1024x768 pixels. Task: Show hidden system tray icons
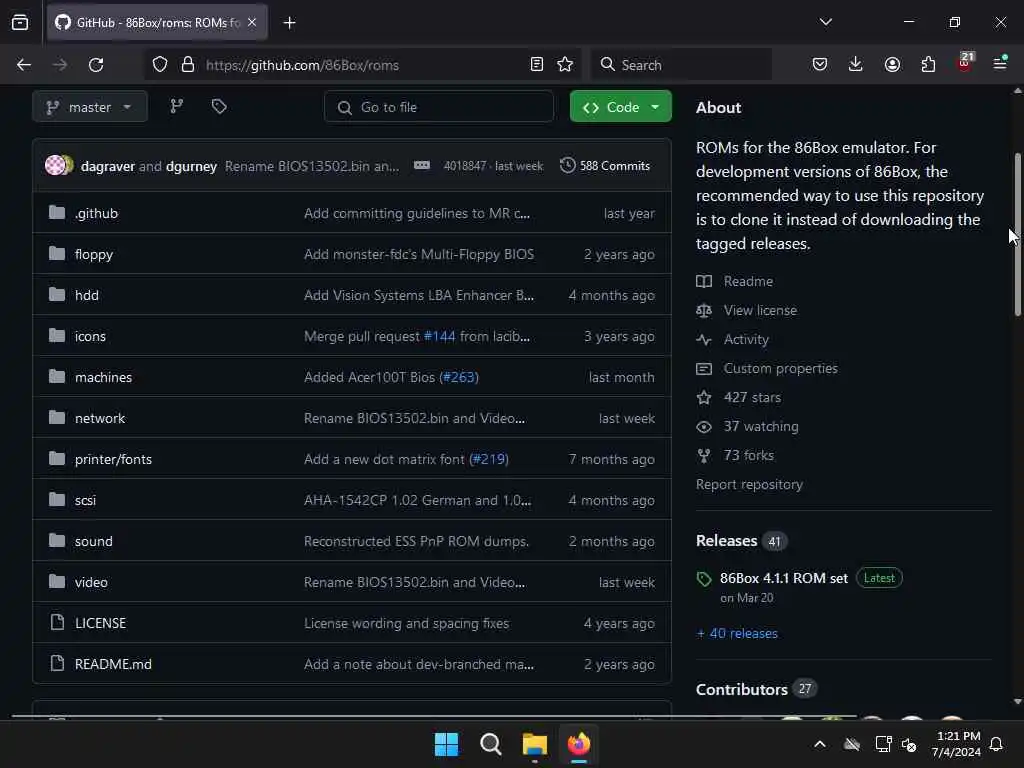point(820,744)
